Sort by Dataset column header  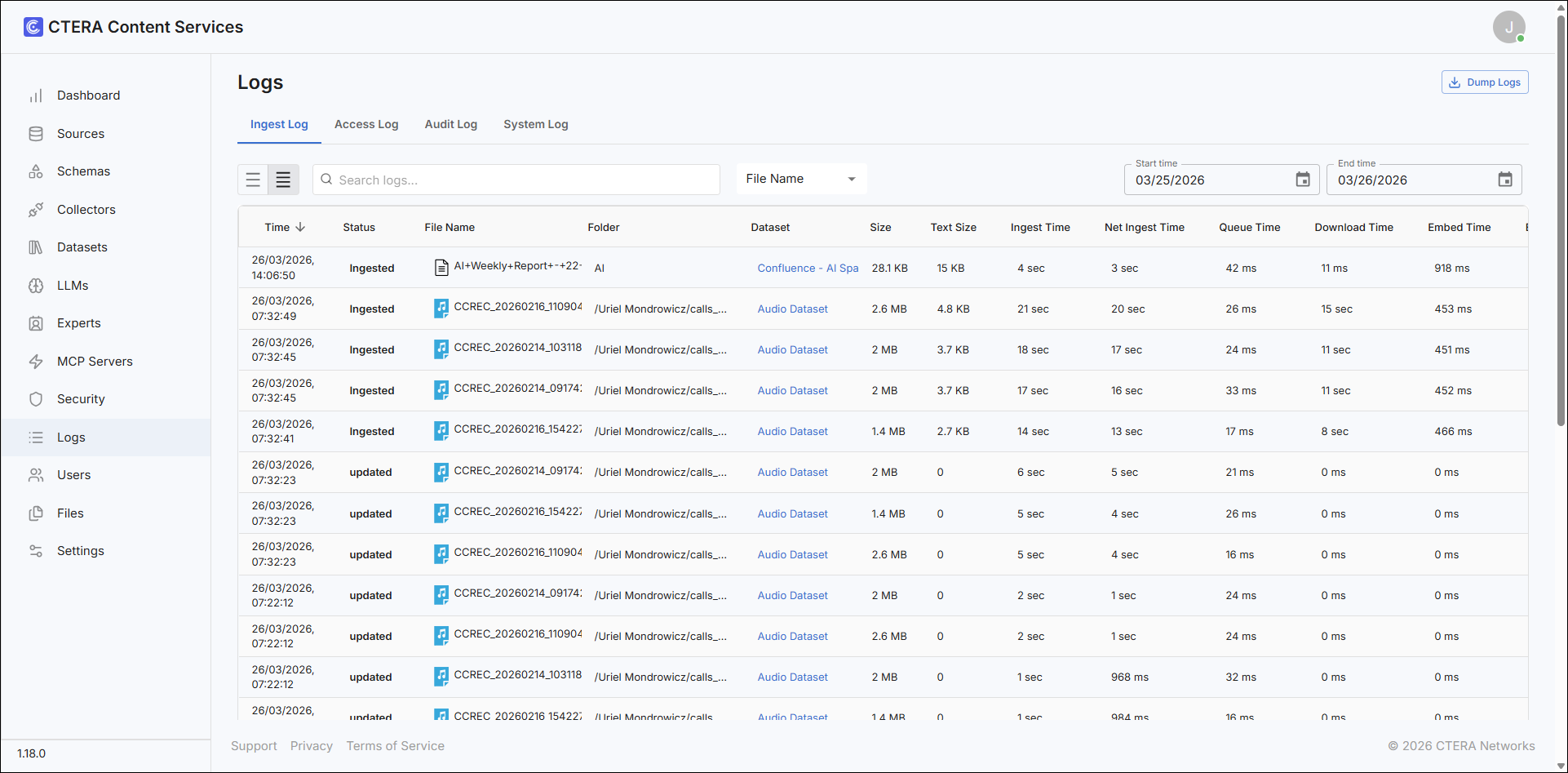tap(770, 227)
